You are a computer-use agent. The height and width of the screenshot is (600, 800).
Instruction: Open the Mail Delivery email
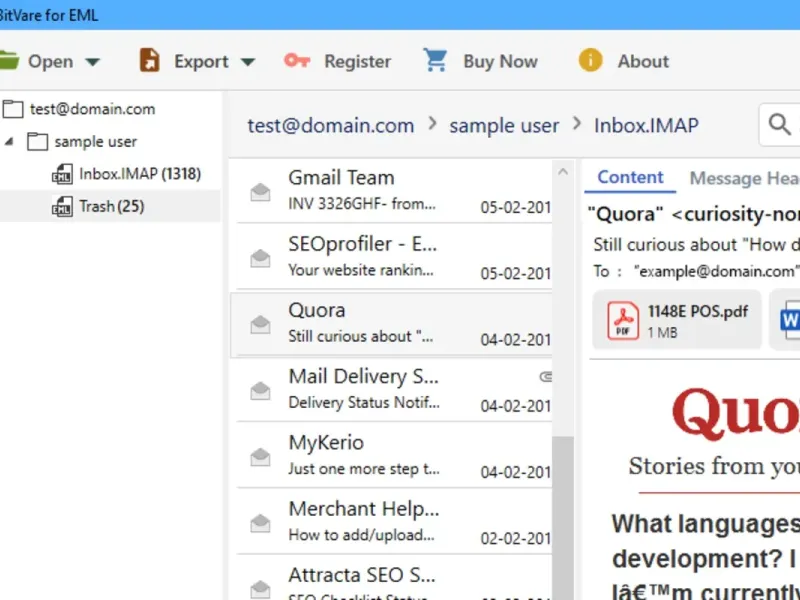(x=393, y=389)
